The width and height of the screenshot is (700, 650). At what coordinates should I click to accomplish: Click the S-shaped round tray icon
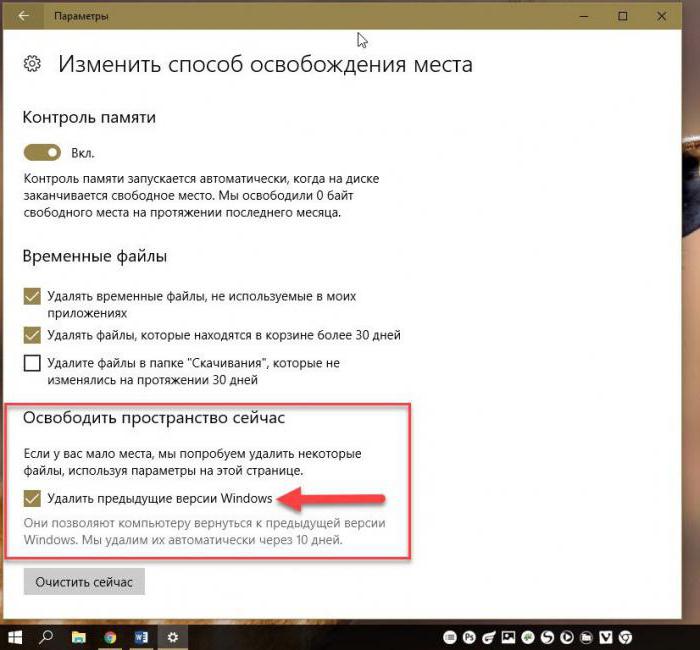pyautogui.click(x=548, y=637)
